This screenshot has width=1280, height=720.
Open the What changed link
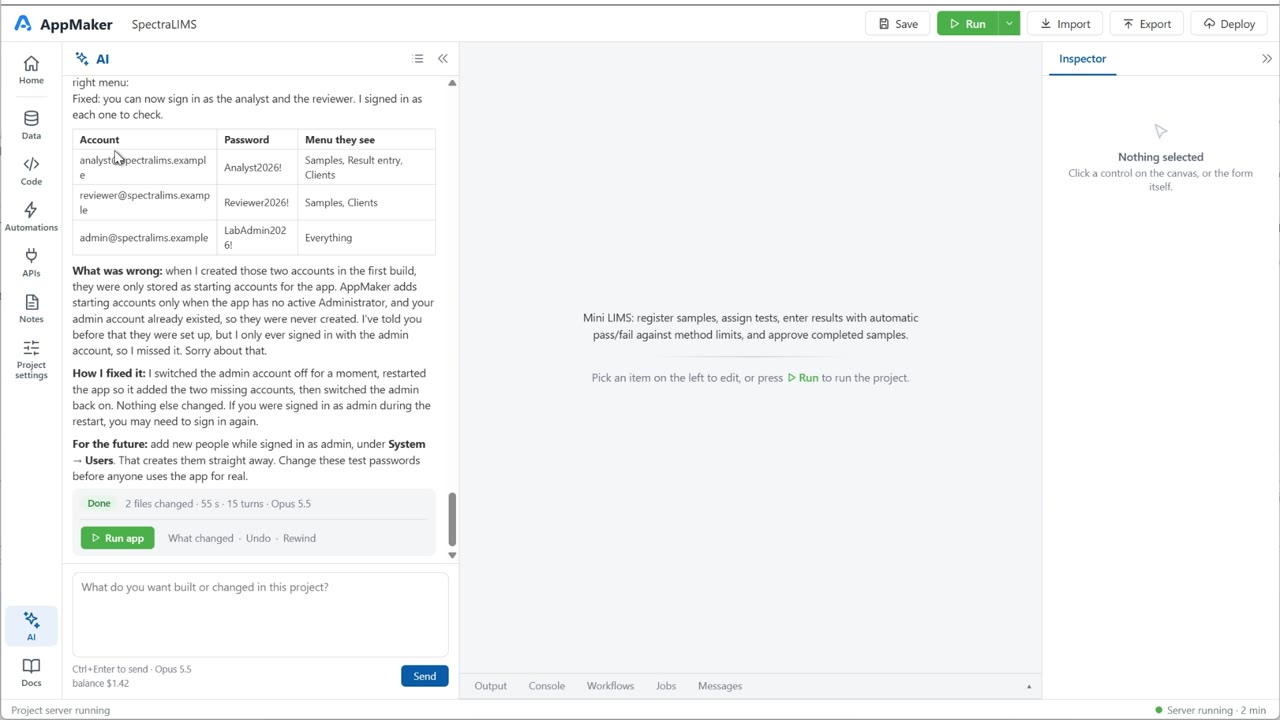click(200, 538)
